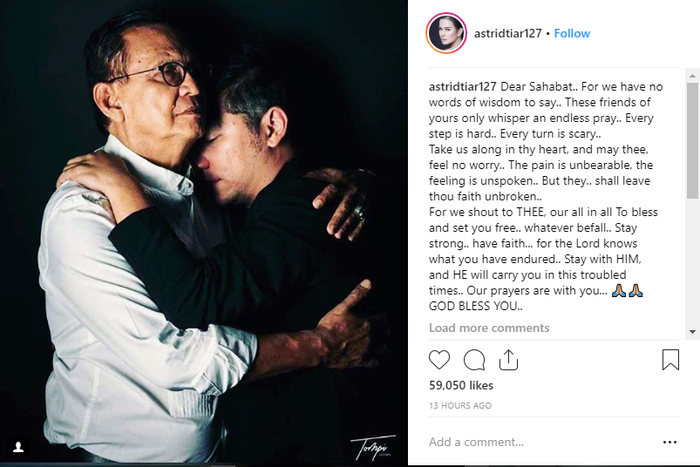Open the 13 hours ago timestamp

(x=460, y=405)
